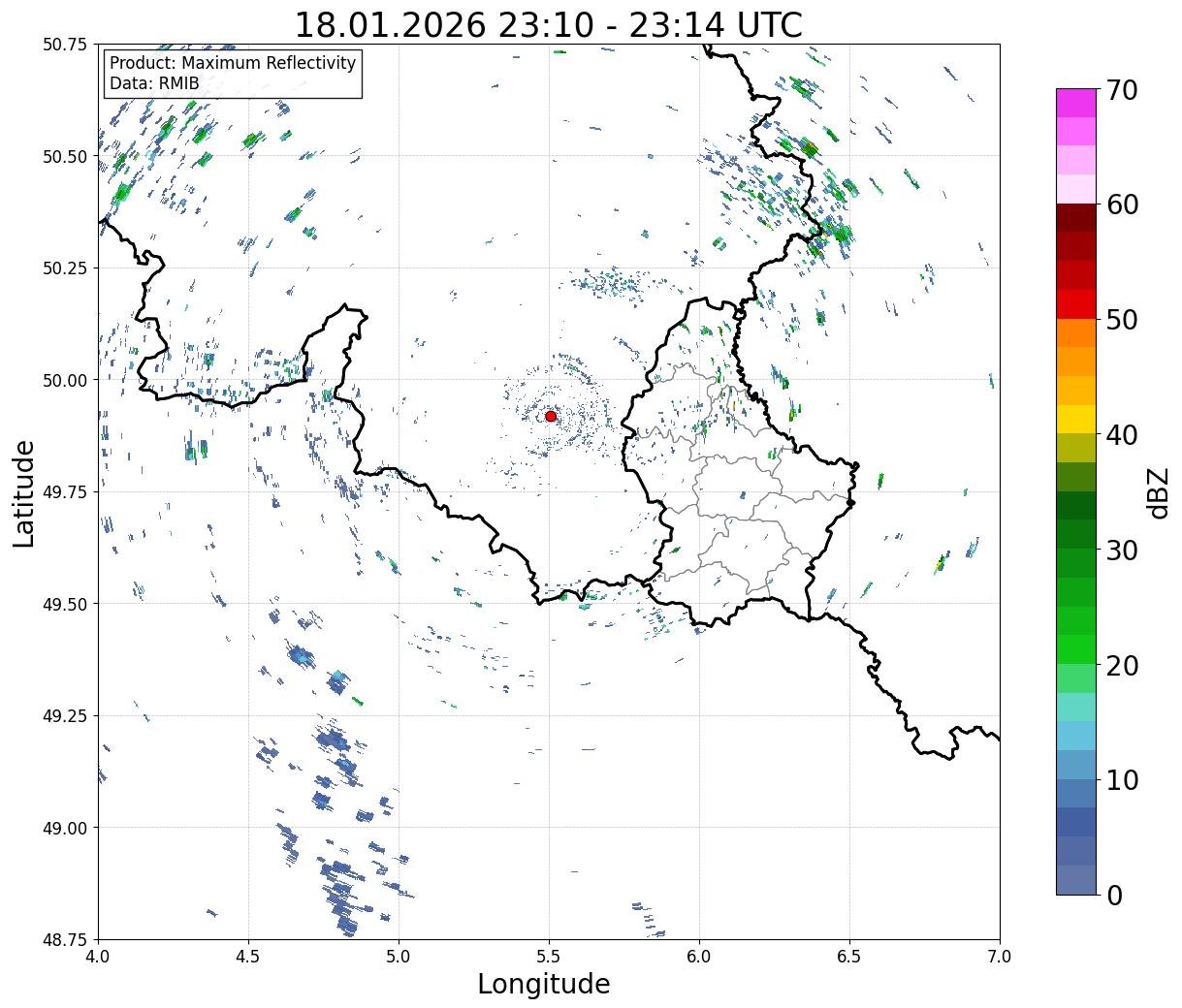
Task: Click the magenta color band at 70 dBZ
Action: pyautogui.click(x=1075, y=103)
